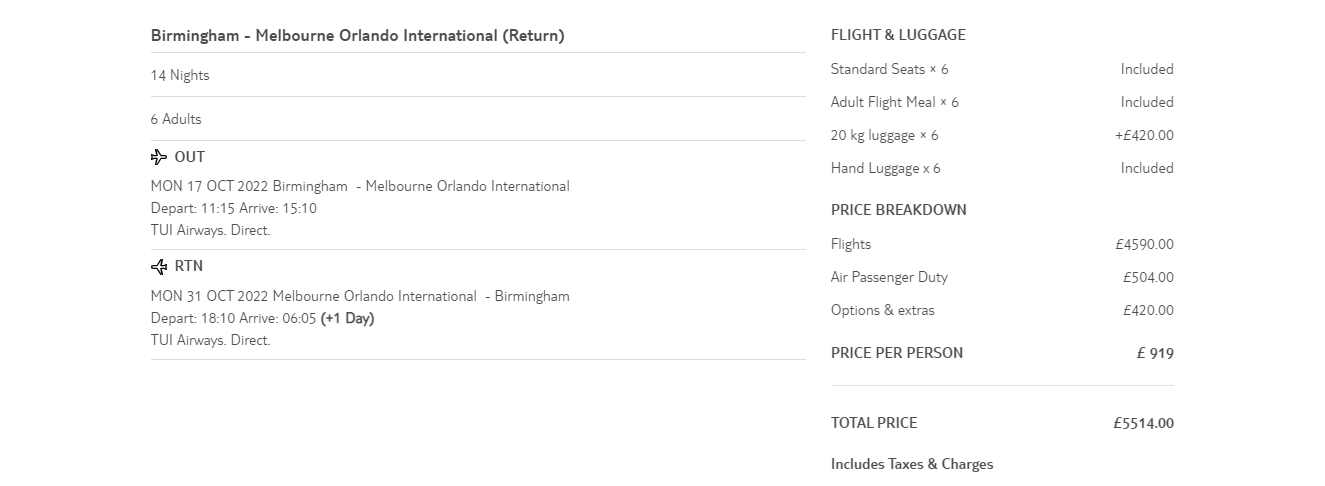
Task: Click the Hand Luggage x 6 line
Action: coord(885,169)
